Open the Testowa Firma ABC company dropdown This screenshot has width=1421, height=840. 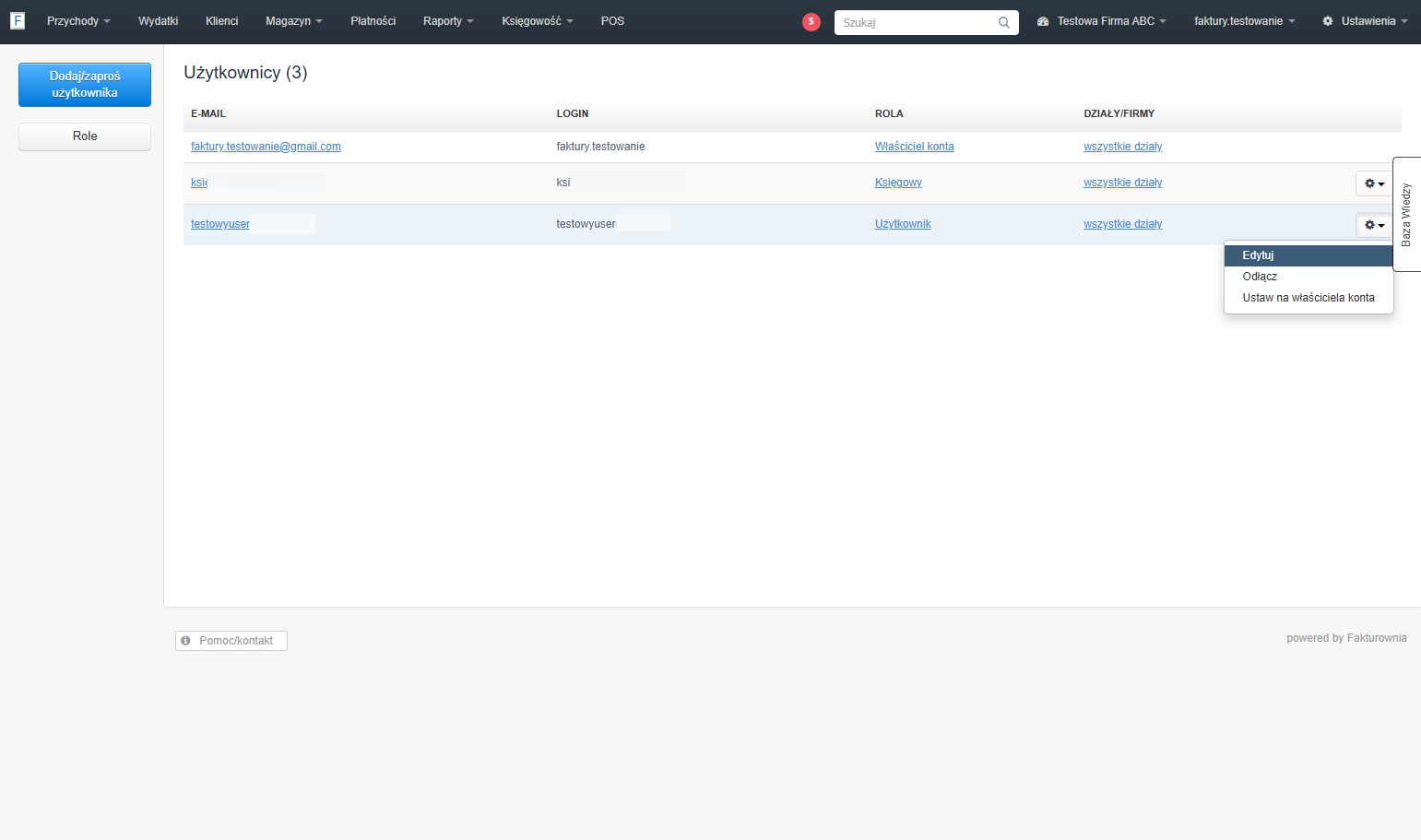[x=1111, y=21]
